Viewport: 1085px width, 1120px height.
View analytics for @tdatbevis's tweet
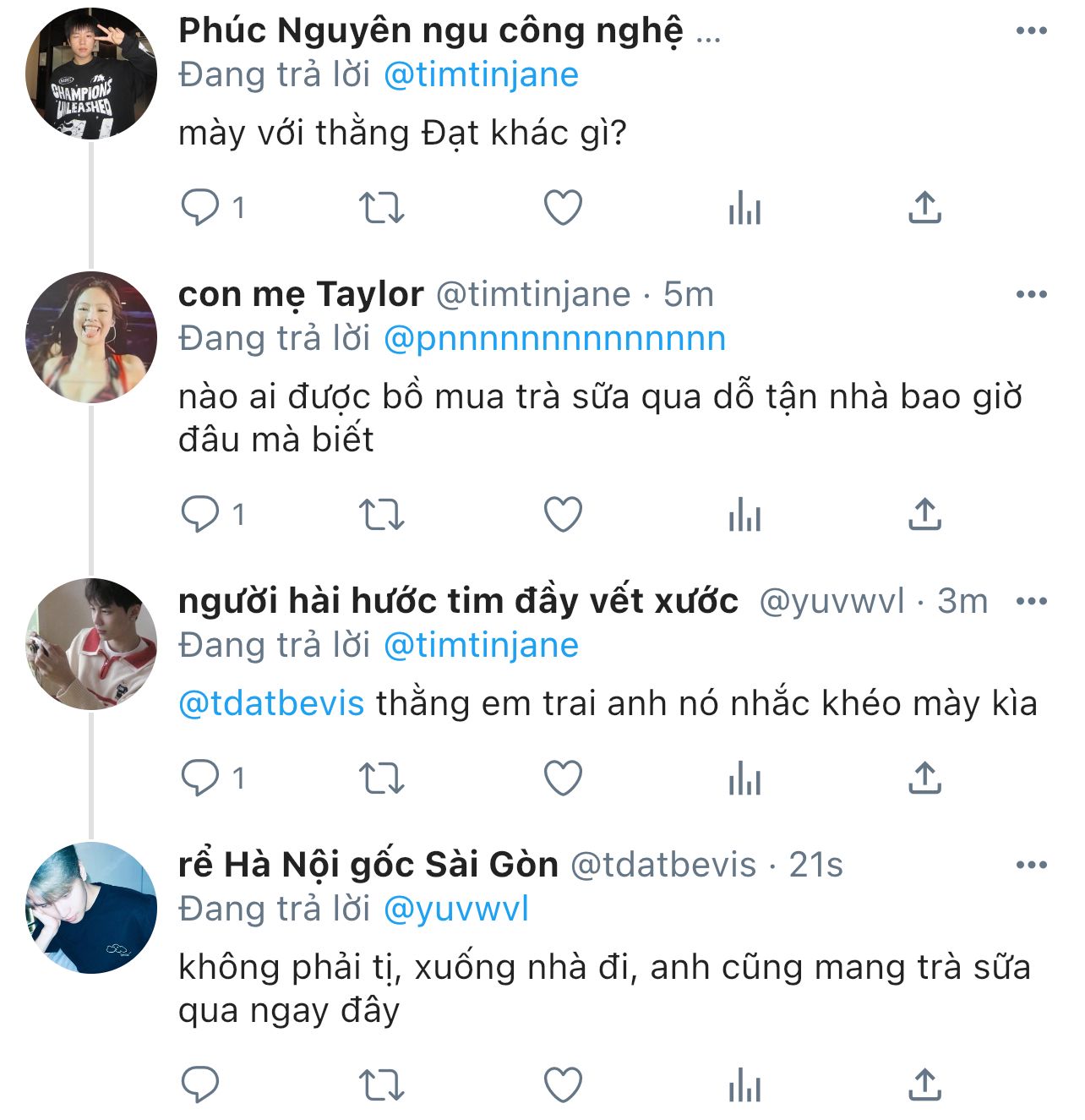(744, 1084)
